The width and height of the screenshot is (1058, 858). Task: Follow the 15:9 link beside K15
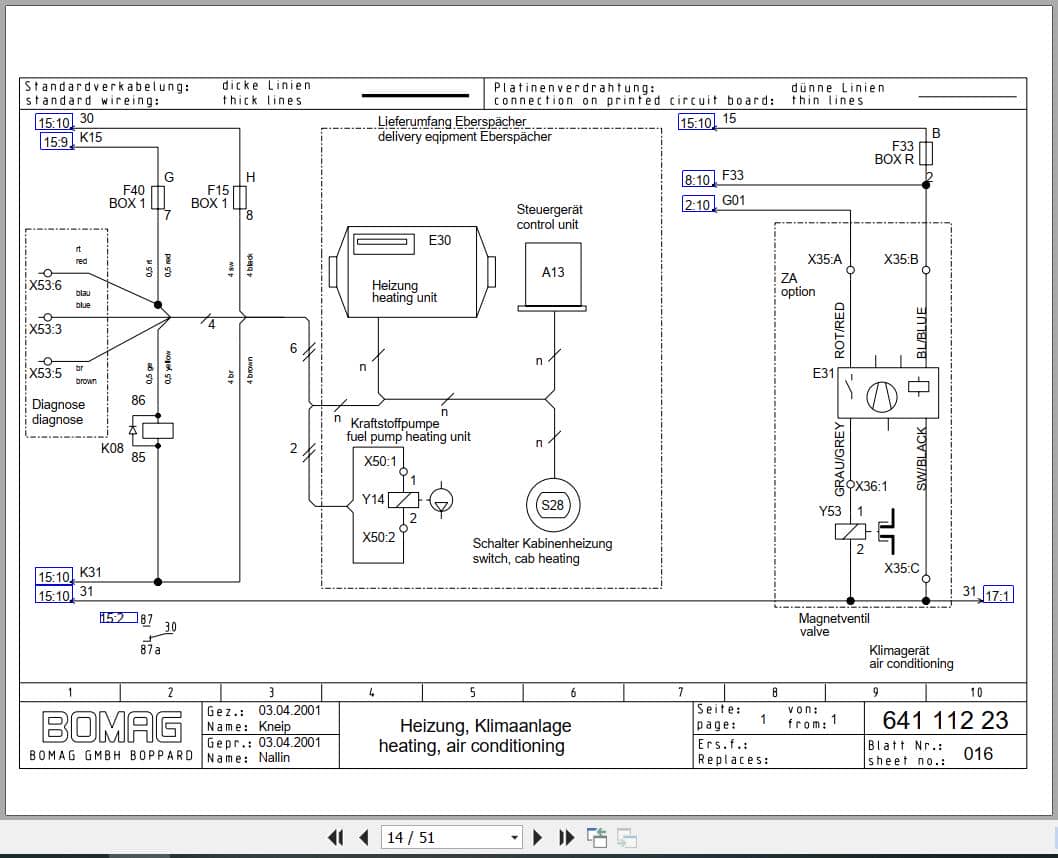point(57,142)
